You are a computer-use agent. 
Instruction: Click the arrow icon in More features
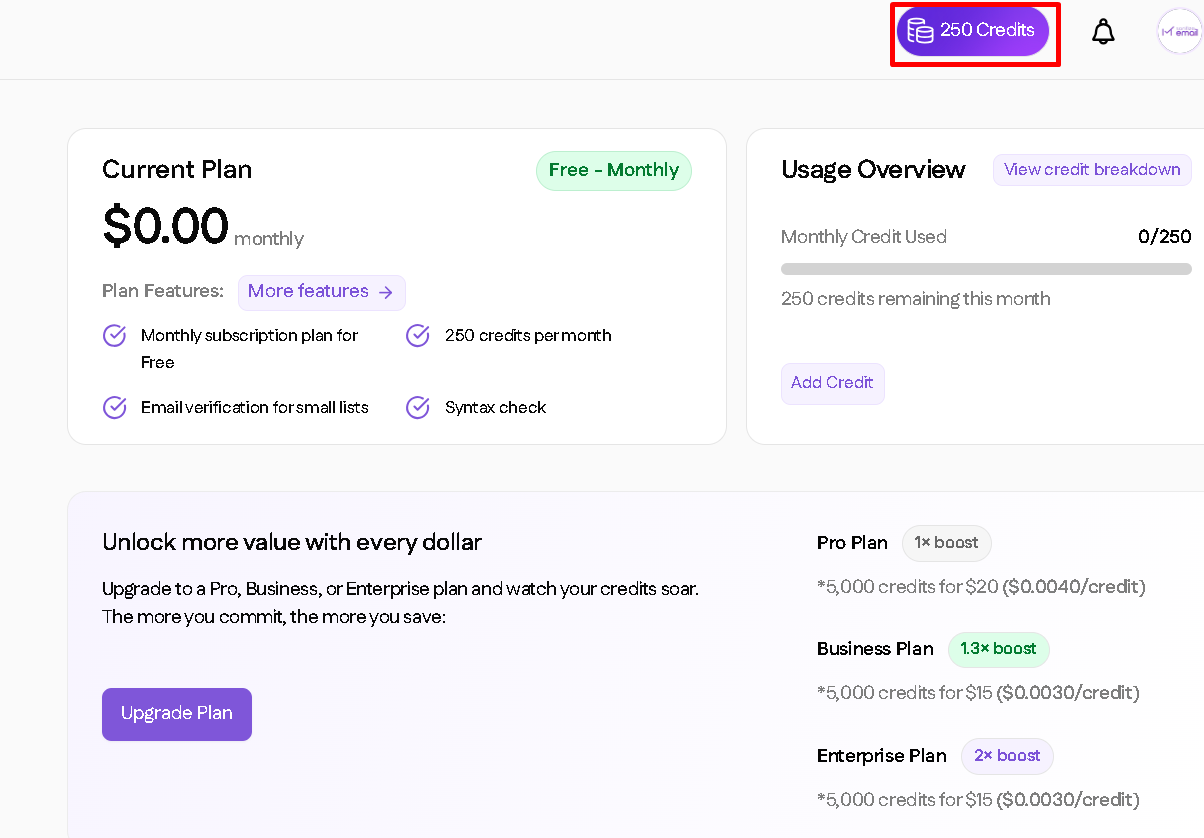point(386,292)
